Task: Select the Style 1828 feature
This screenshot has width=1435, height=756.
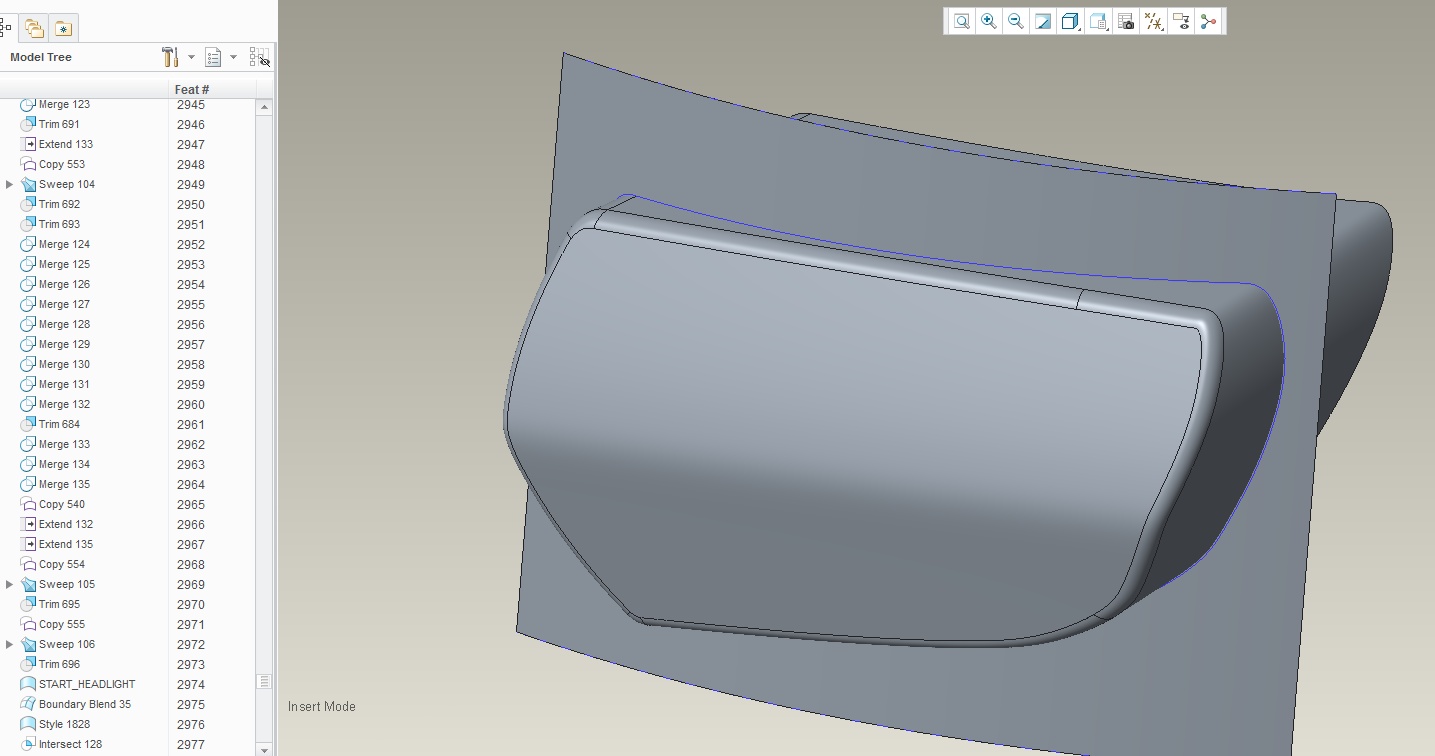Action: (64, 724)
